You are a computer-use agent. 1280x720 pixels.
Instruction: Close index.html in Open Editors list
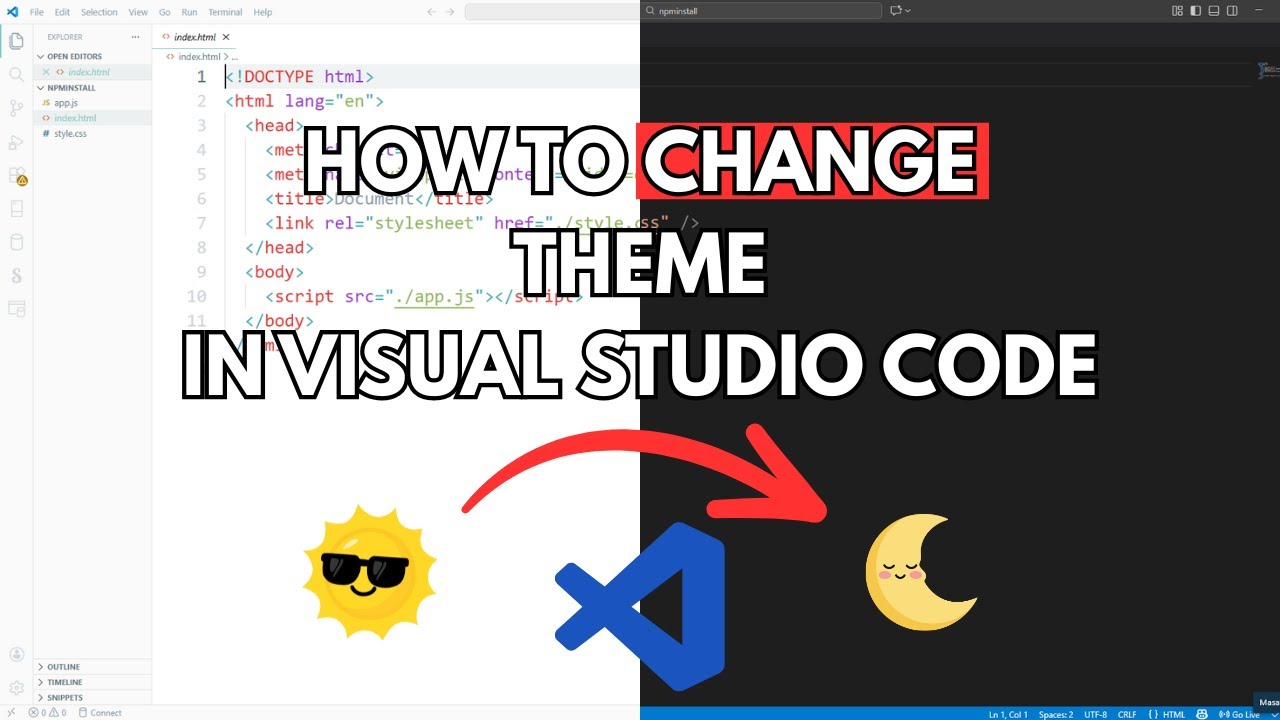click(x=46, y=72)
